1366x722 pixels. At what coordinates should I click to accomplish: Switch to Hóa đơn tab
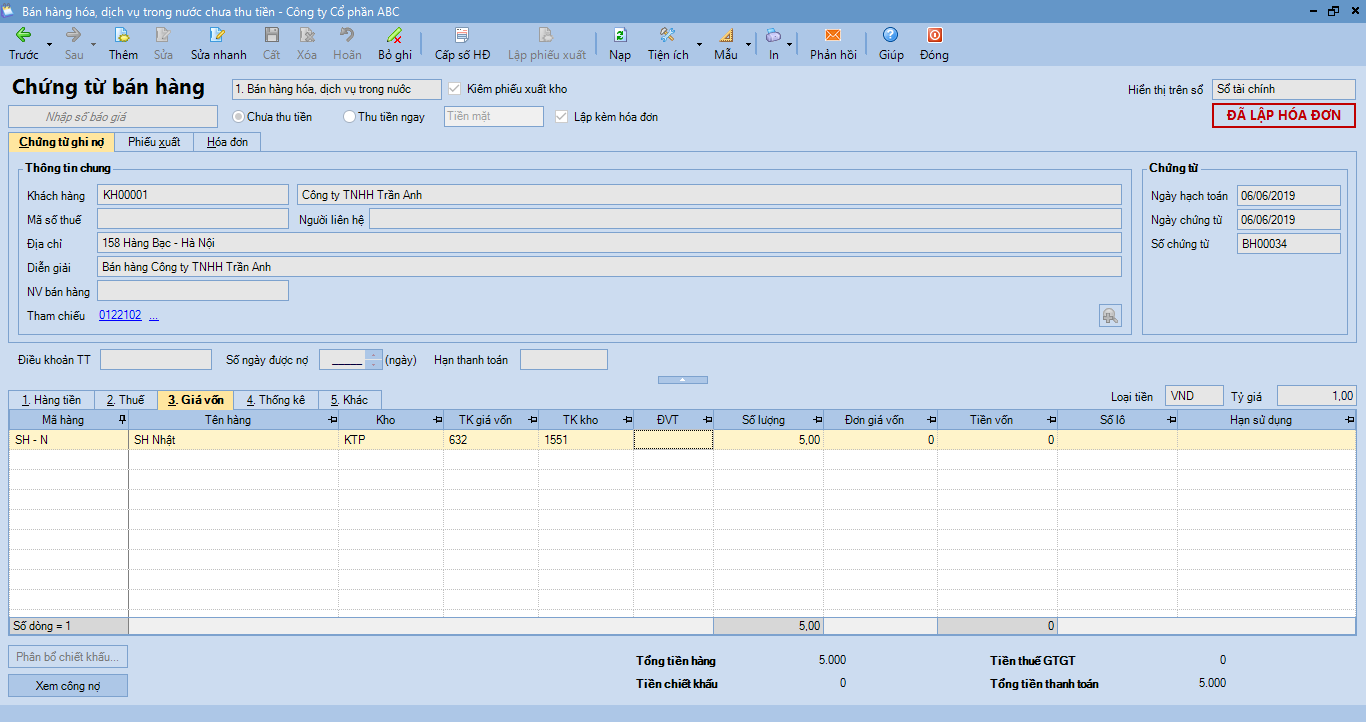click(227, 142)
